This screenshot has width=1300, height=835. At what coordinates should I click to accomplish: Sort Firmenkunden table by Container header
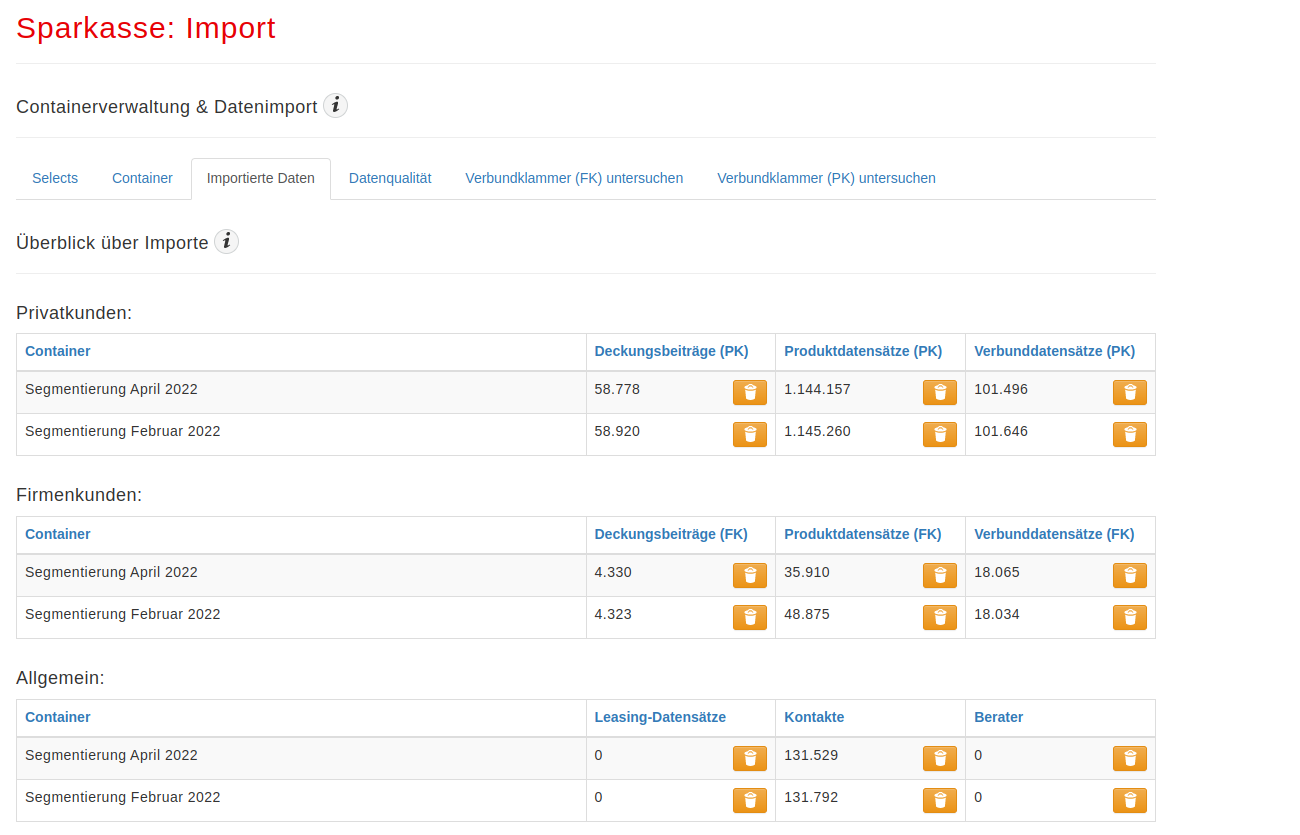click(58, 534)
